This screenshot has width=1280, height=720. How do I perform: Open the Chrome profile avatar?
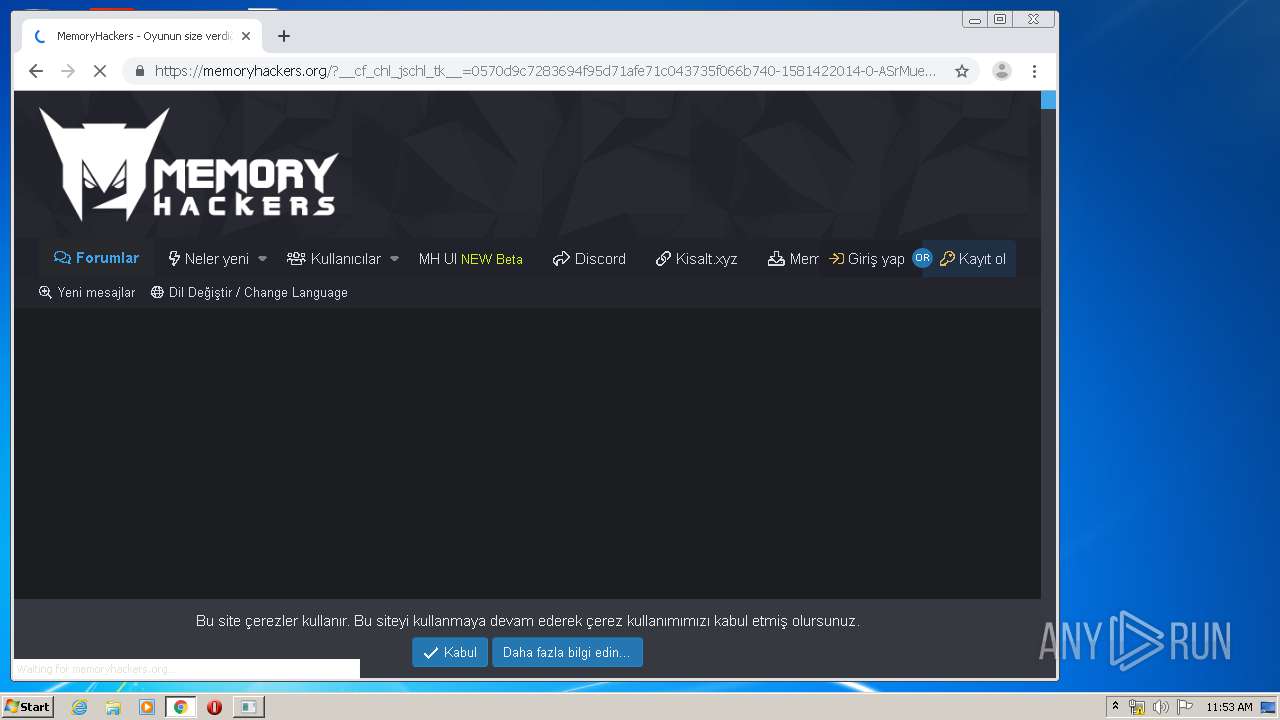[1001, 71]
